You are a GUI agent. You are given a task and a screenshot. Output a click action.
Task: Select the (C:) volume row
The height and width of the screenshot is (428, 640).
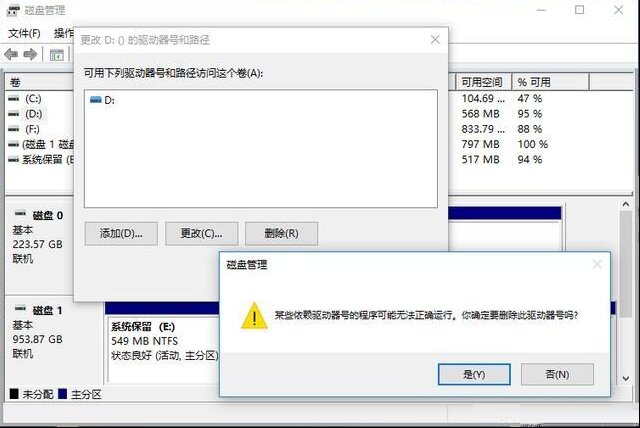click(40, 98)
